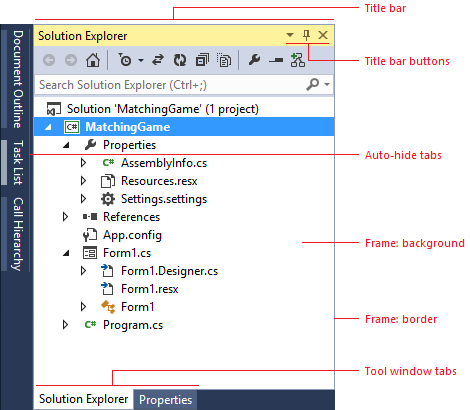Click View Class Diagram icon

(297, 60)
